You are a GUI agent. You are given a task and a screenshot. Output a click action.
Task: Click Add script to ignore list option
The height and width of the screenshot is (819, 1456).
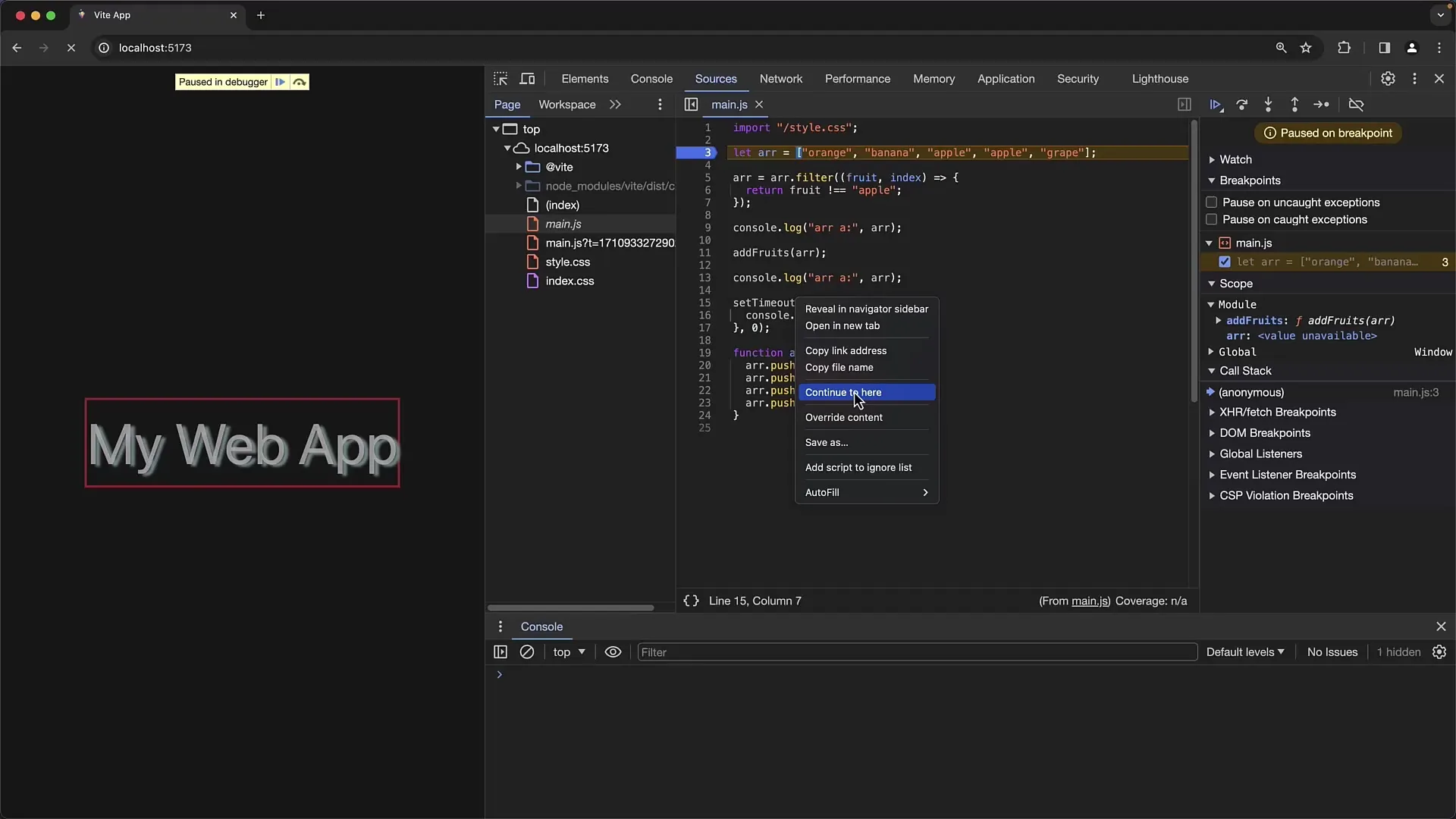click(x=857, y=467)
